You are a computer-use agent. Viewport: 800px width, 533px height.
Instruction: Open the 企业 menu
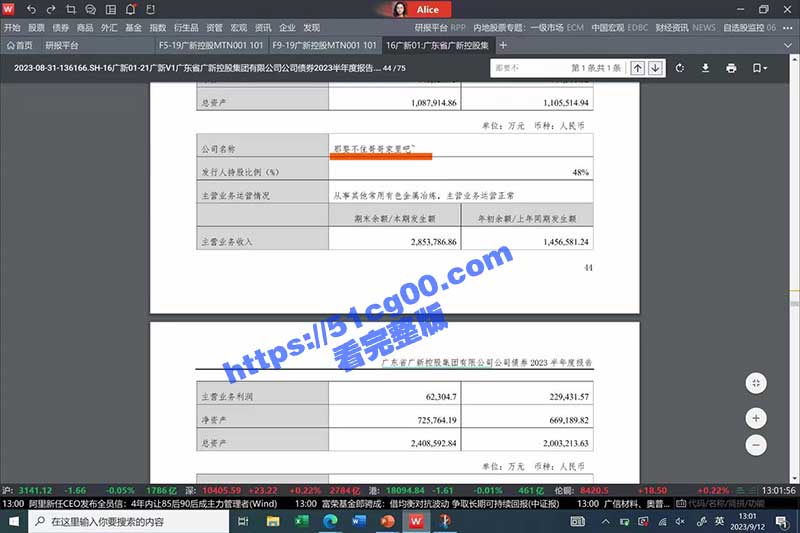[x=287, y=28]
